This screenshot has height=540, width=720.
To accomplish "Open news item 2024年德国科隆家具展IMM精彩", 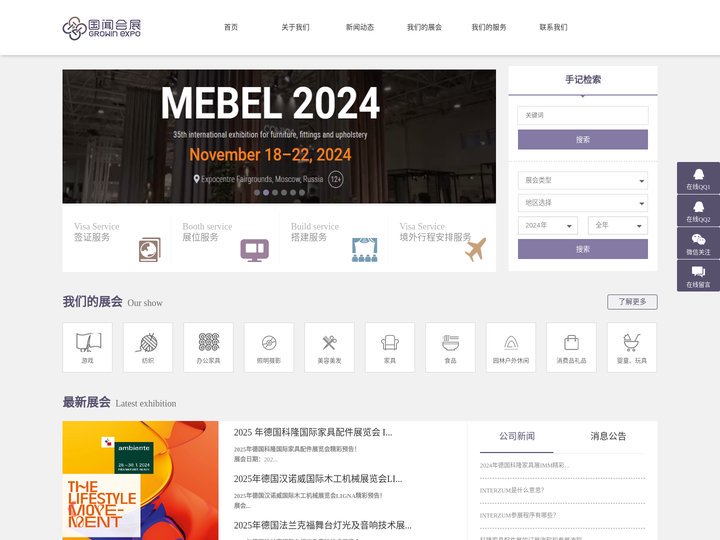I will tap(524, 466).
